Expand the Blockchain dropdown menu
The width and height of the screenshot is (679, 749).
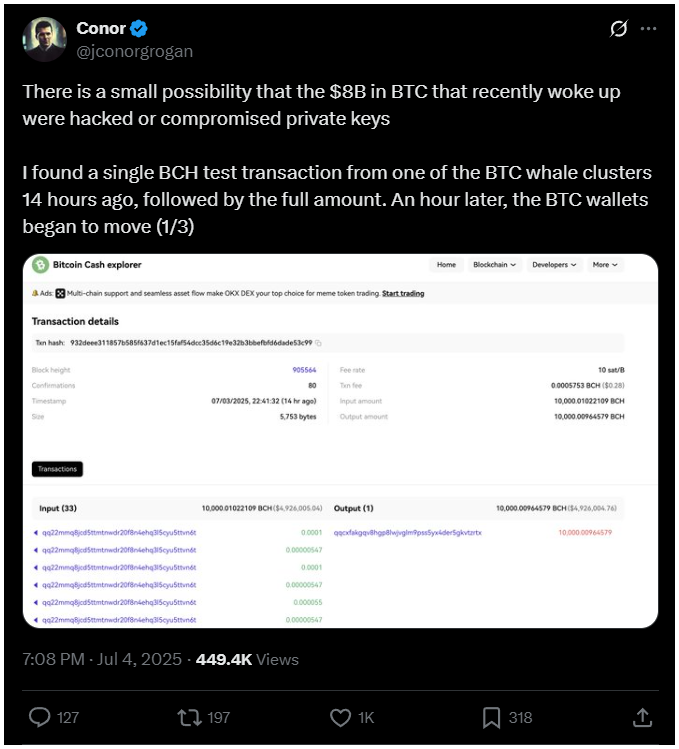[x=495, y=265]
